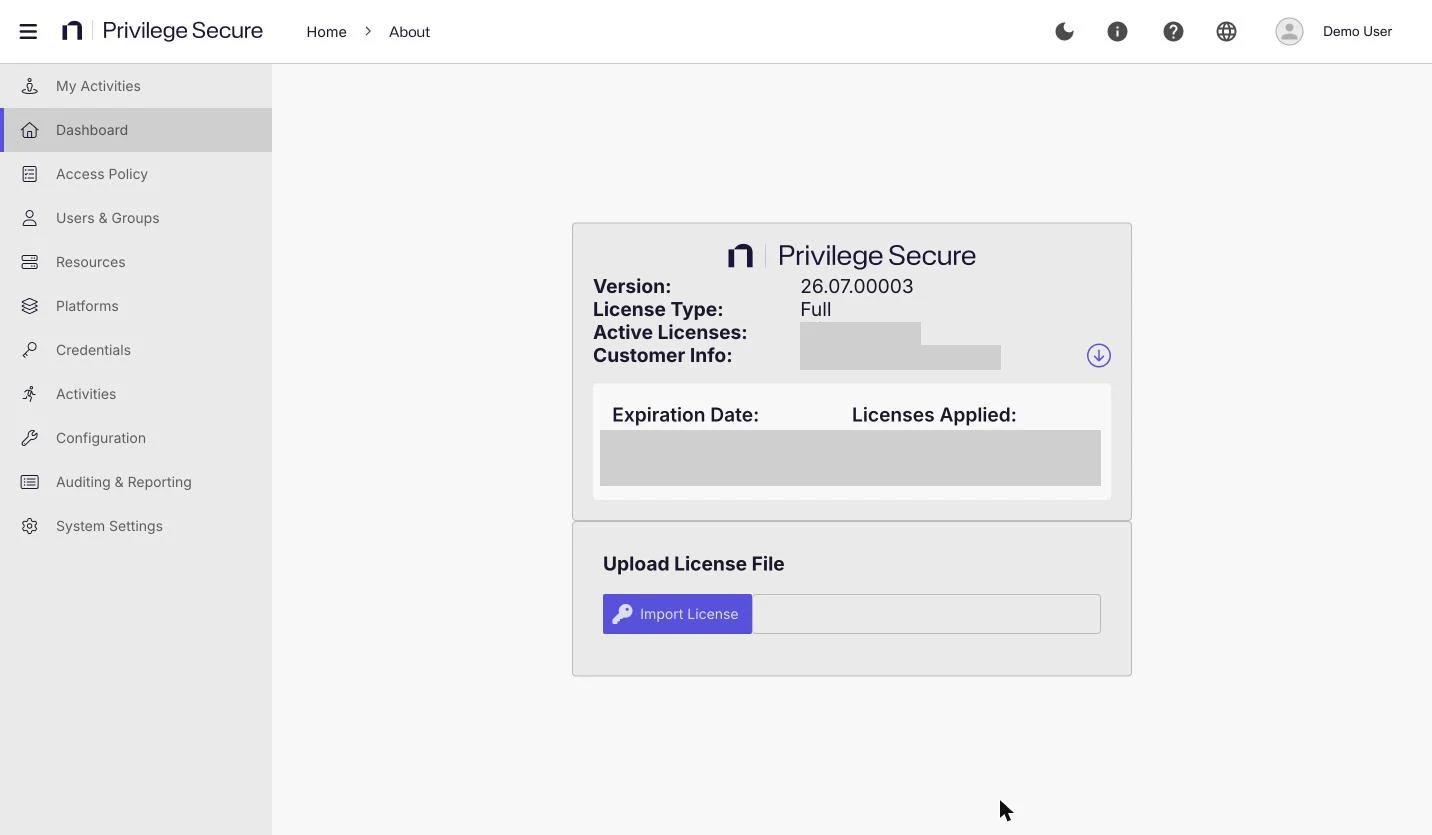Select Dashboard in the sidebar
Screen dimensions: 1432x835
(x=136, y=130)
